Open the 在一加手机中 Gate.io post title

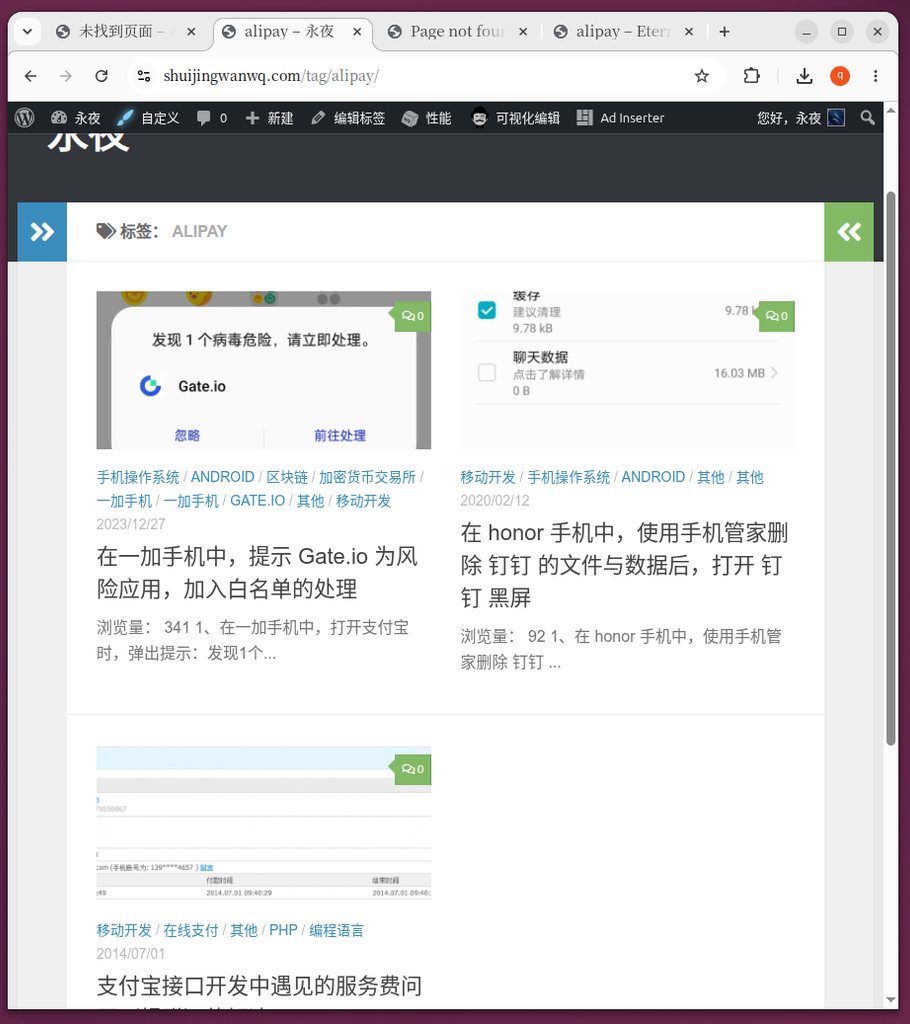(257, 573)
